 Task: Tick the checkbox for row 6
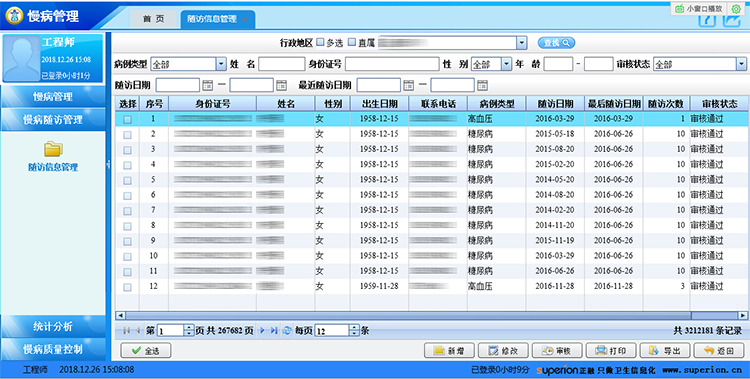[x=127, y=196]
